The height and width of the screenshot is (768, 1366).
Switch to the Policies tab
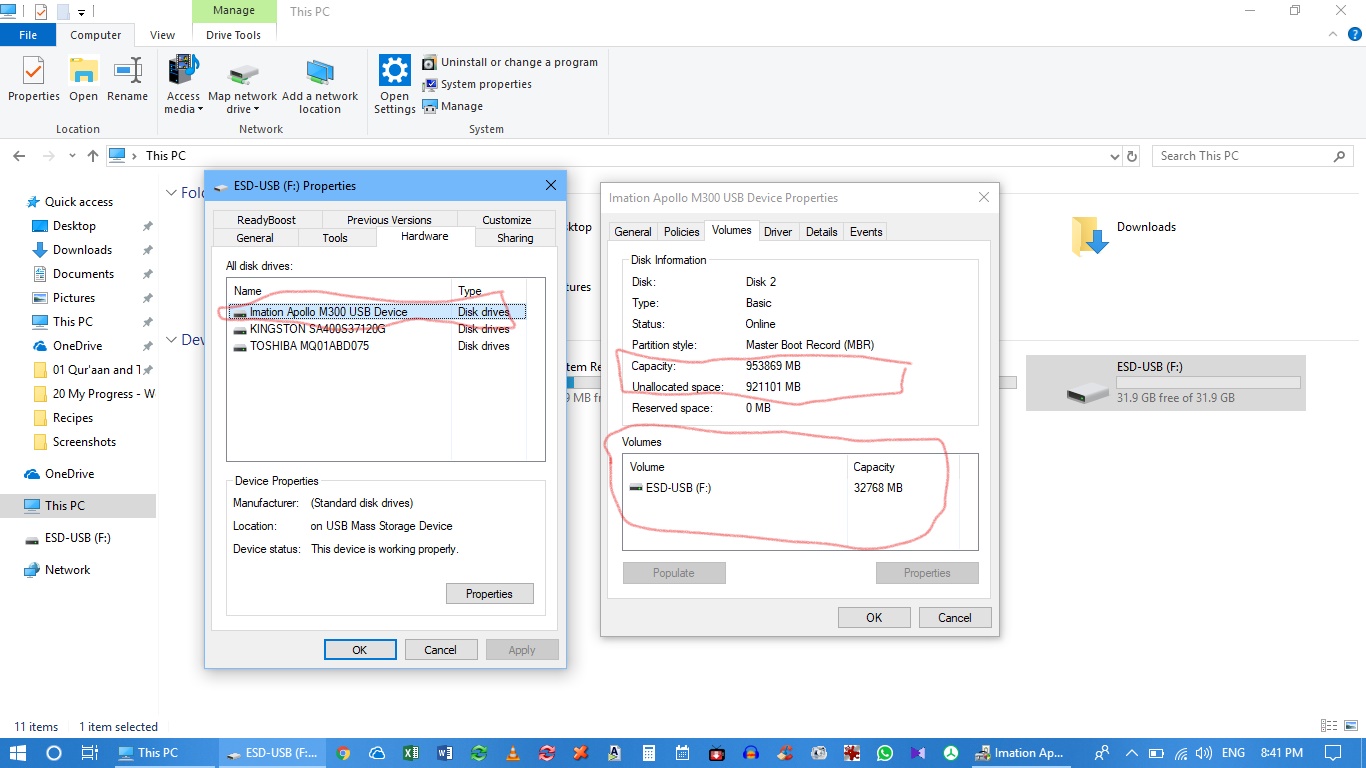(x=681, y=231)
